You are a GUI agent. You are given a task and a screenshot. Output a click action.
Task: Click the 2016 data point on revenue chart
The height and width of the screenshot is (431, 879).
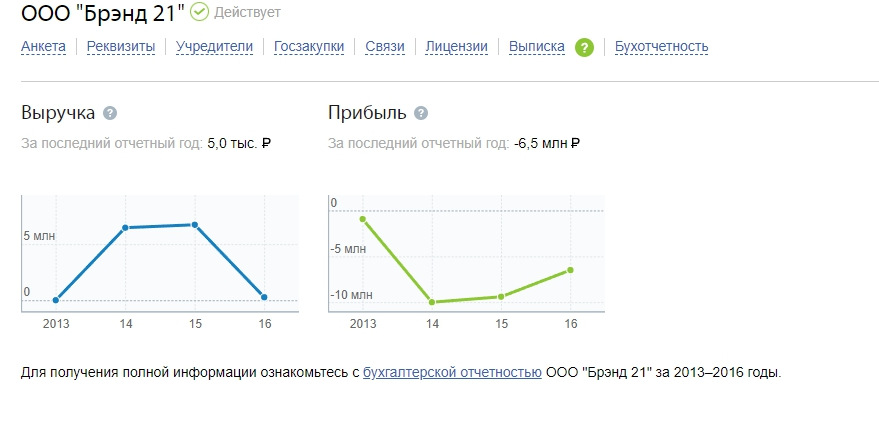tap(264, 297)
